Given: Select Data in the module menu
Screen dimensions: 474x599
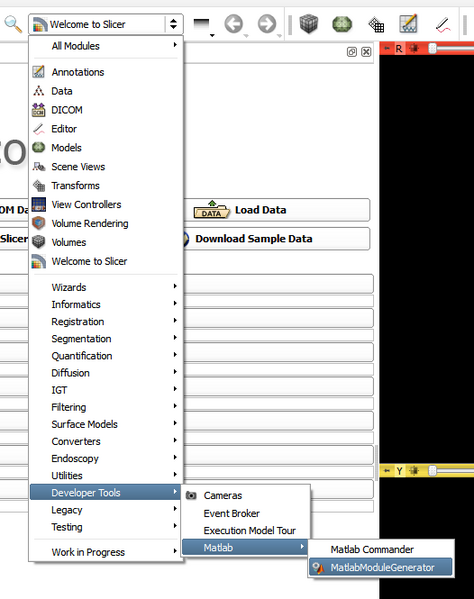Looking at the screenshot, I should (x=106, y=91).
